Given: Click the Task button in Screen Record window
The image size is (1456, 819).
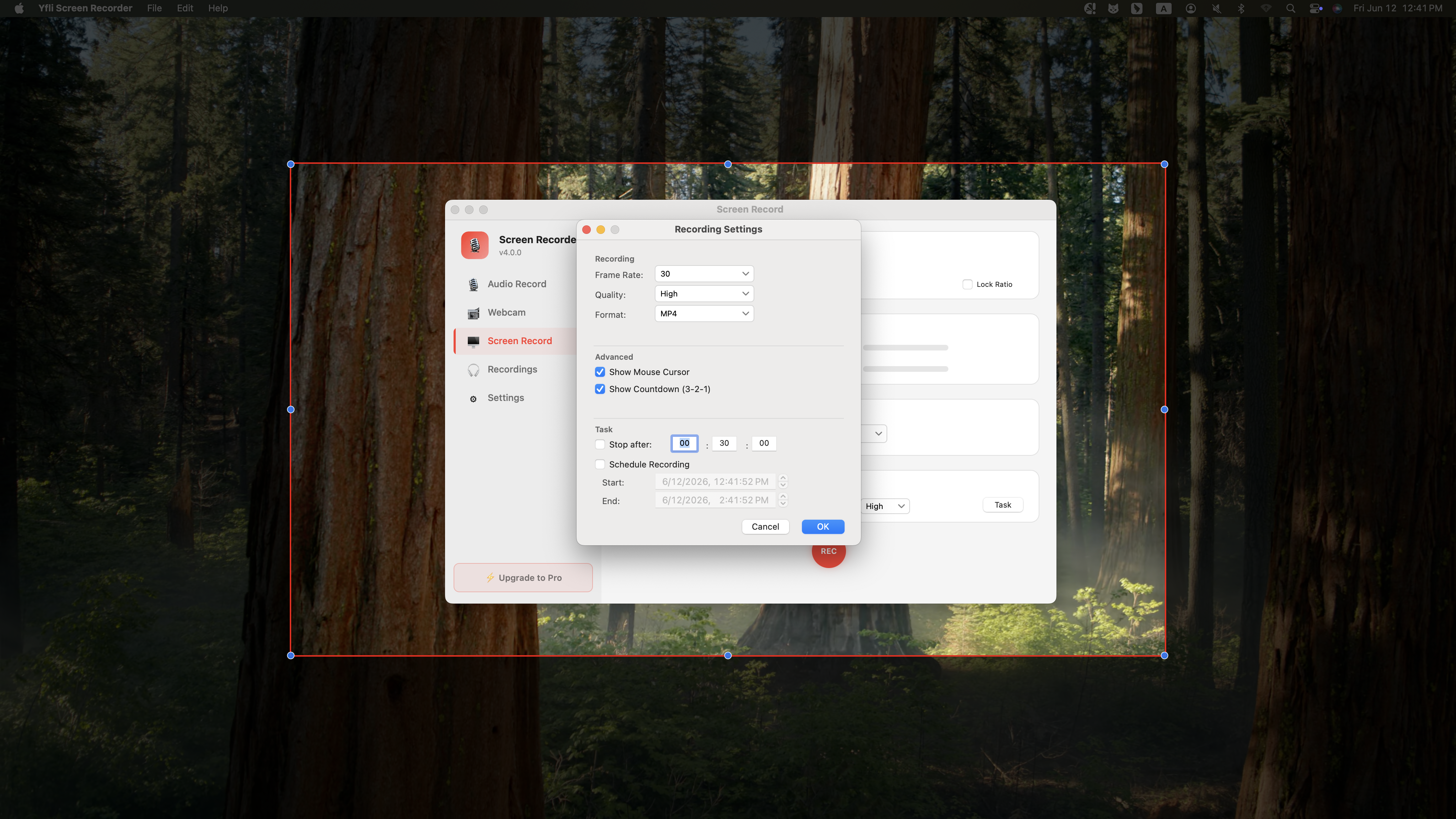Looking at the screenshot, I should (1003, 505).
